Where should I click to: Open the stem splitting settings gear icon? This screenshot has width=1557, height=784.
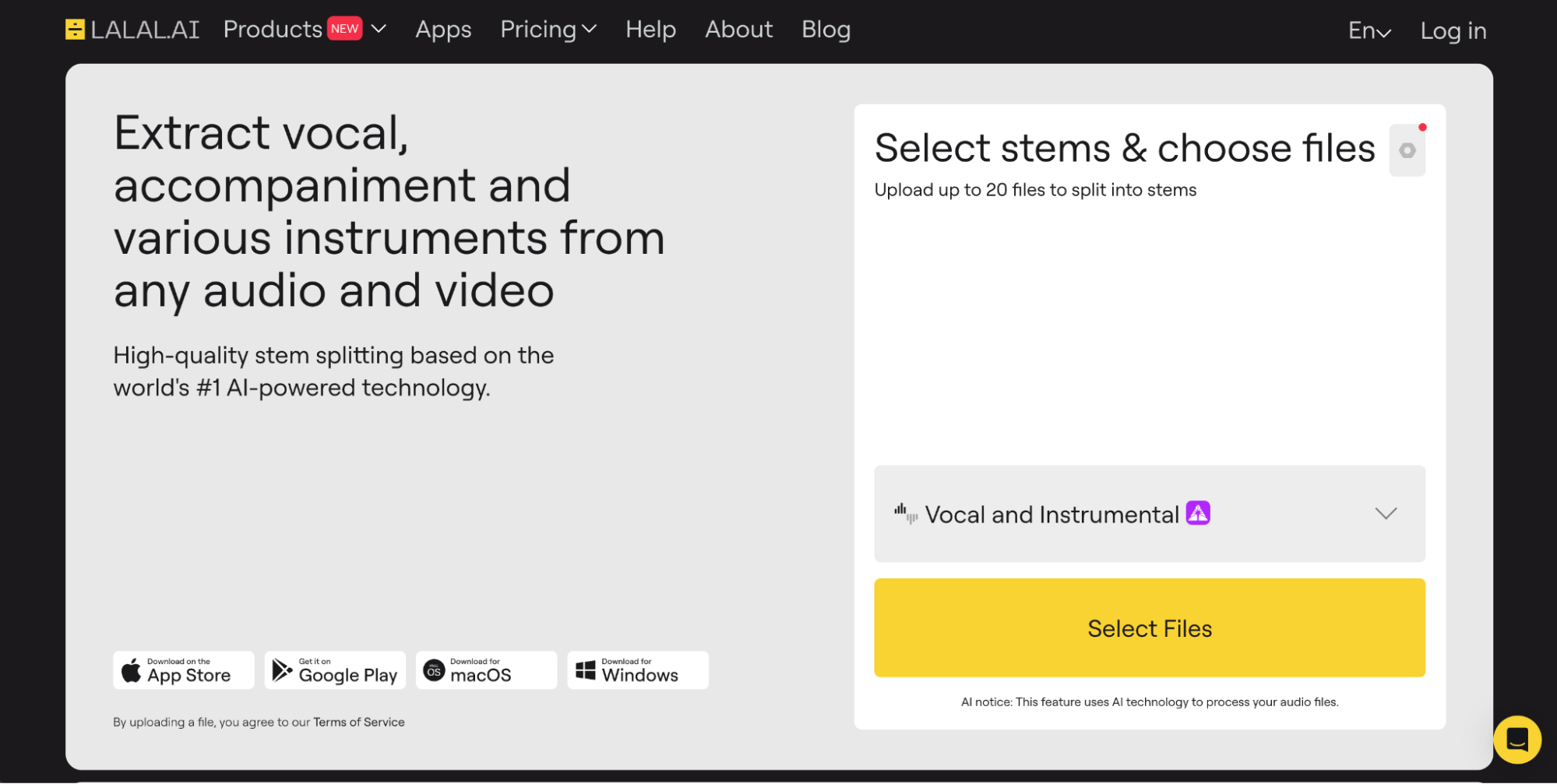1407,149
